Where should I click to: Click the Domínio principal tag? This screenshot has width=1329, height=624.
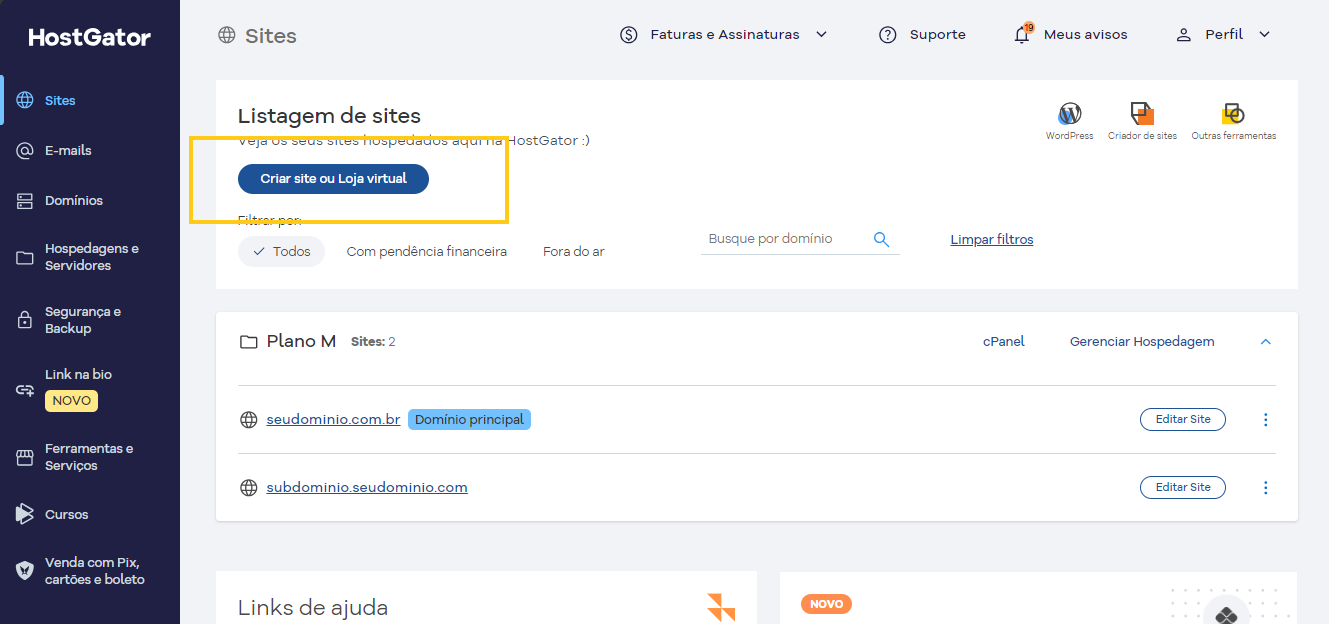coord(469,420)
